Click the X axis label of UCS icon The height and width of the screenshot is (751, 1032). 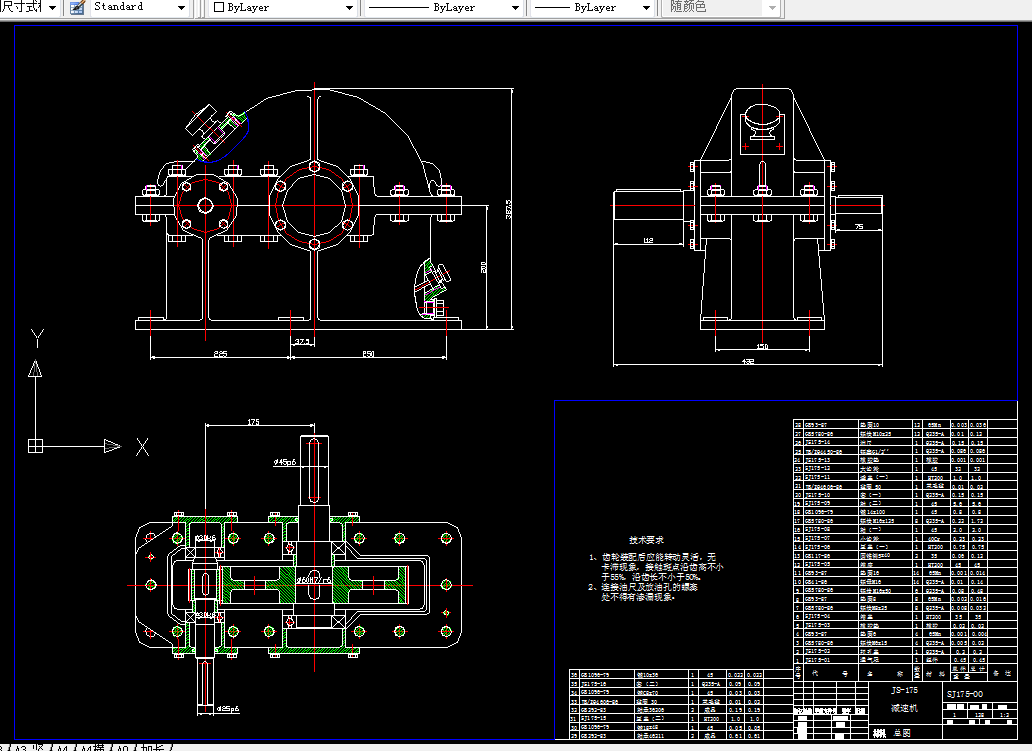(x=142, y=447)
